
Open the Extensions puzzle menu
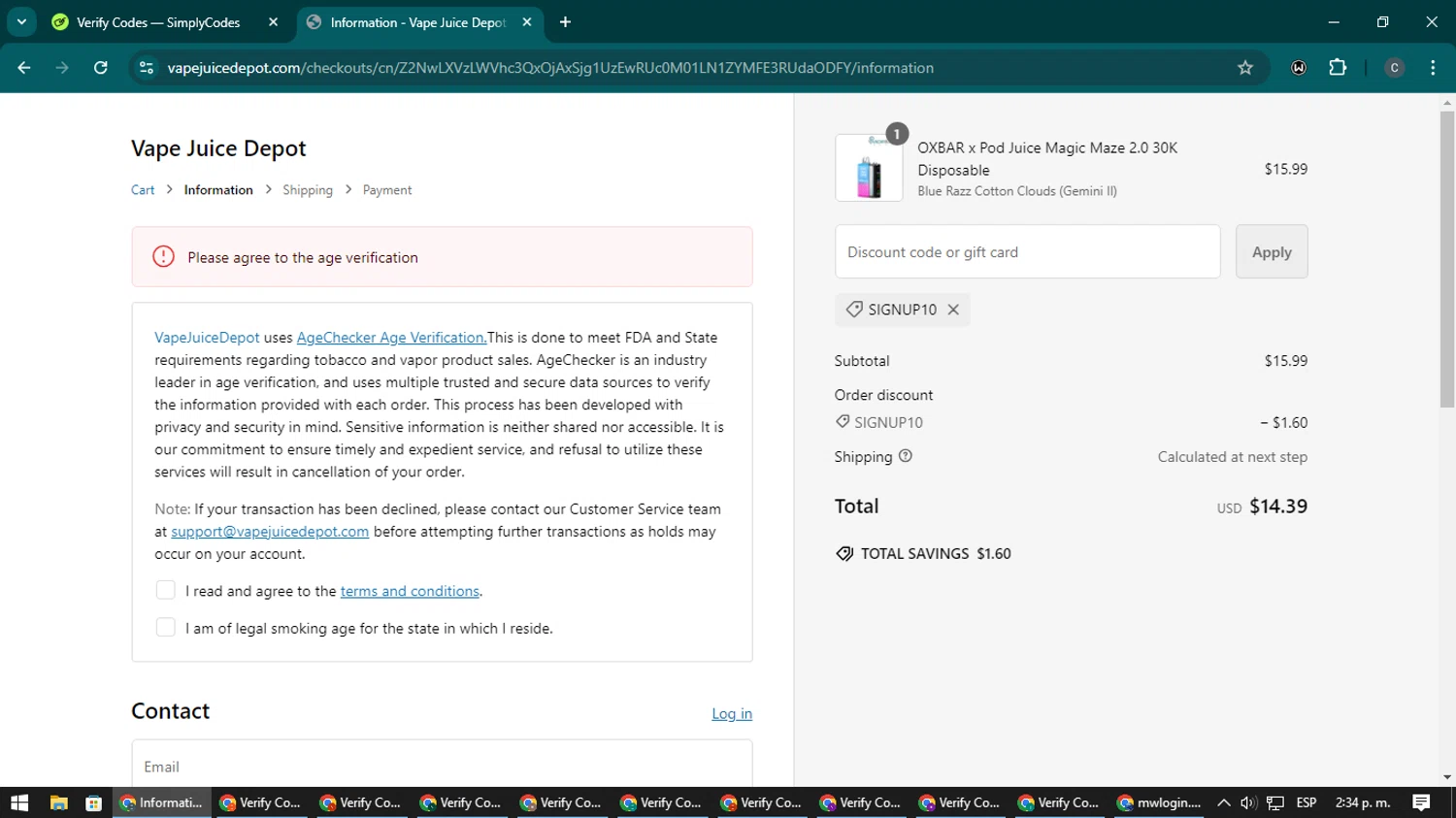tap(1338, 68)
